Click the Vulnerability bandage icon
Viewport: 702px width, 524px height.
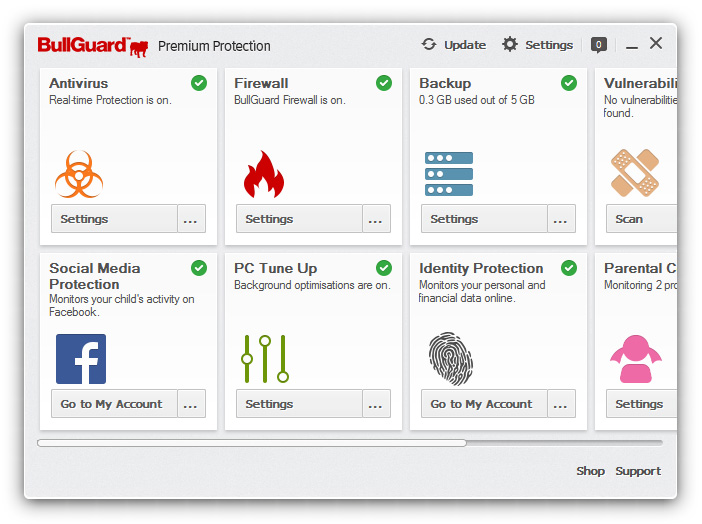(634, 173)
